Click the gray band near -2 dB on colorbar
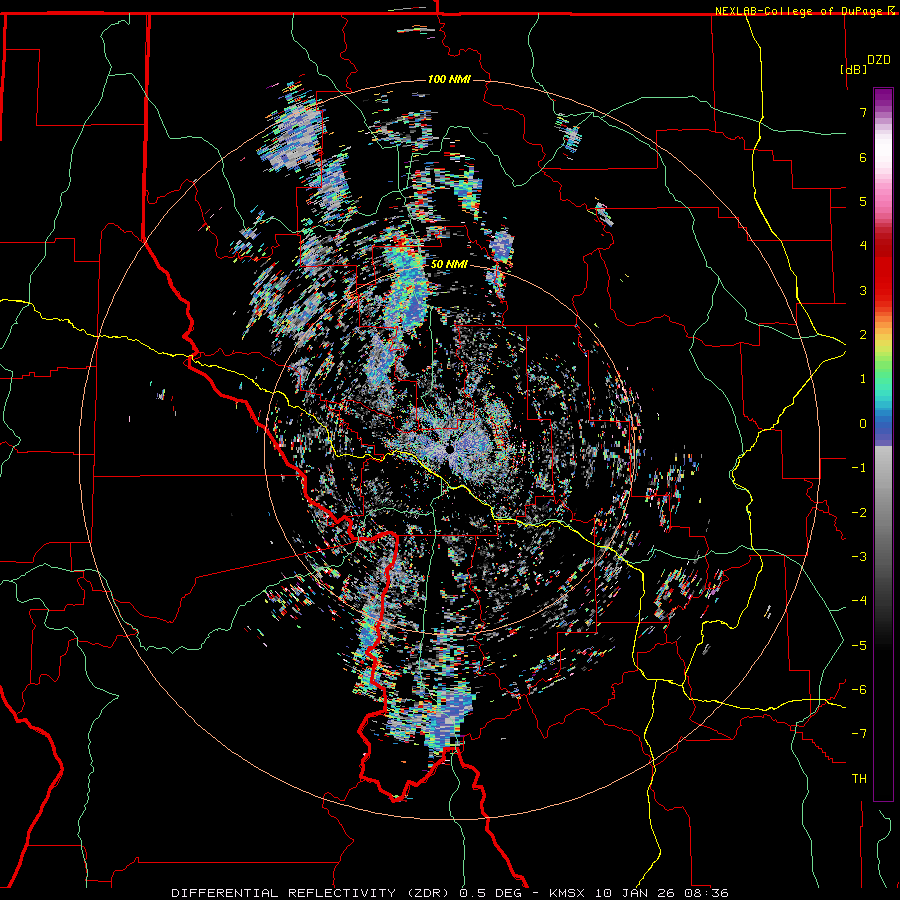900x900 pixels. pyautogui.click(x=883, y=512)
